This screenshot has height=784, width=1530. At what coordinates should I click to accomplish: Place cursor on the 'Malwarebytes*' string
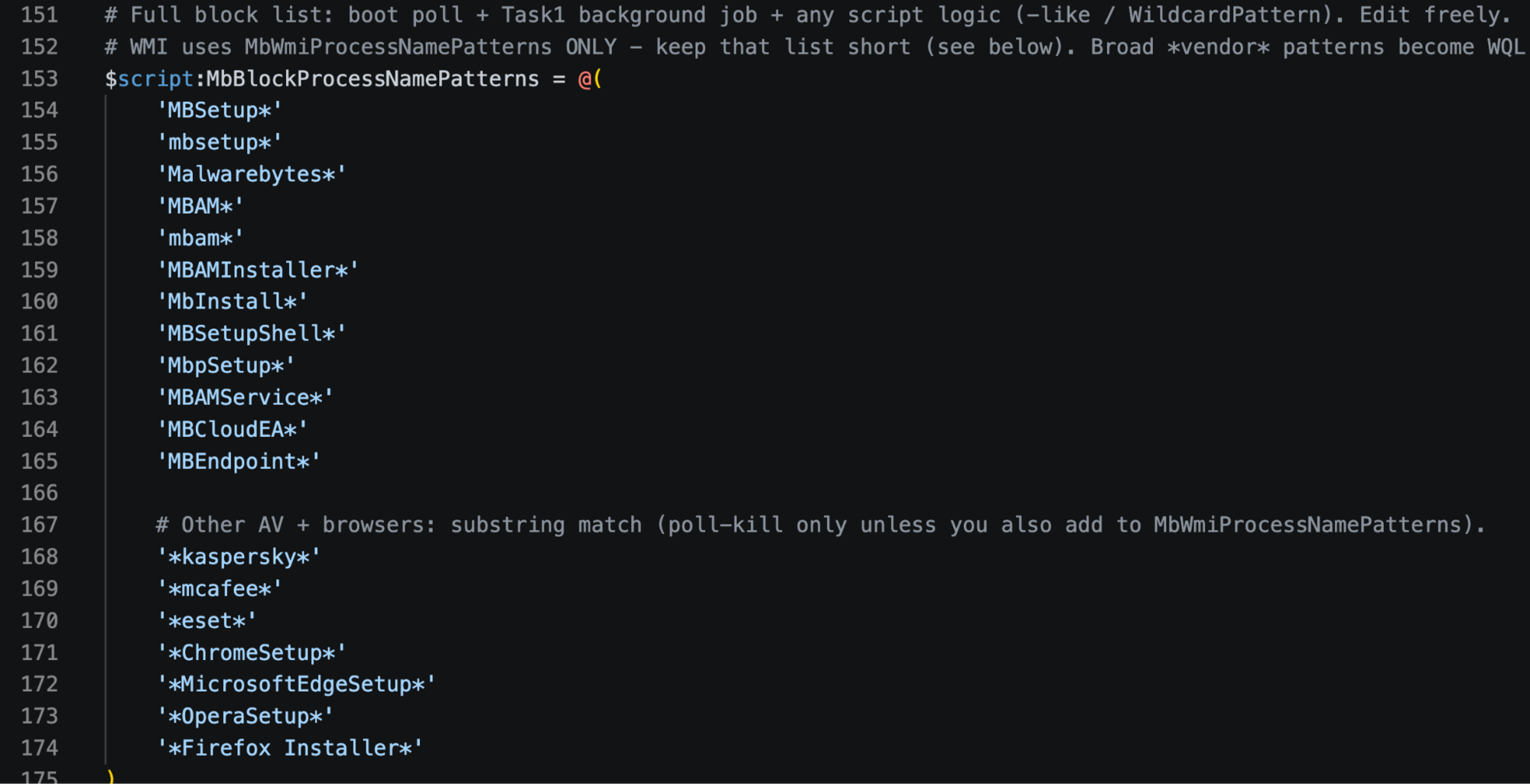point(252,174)
